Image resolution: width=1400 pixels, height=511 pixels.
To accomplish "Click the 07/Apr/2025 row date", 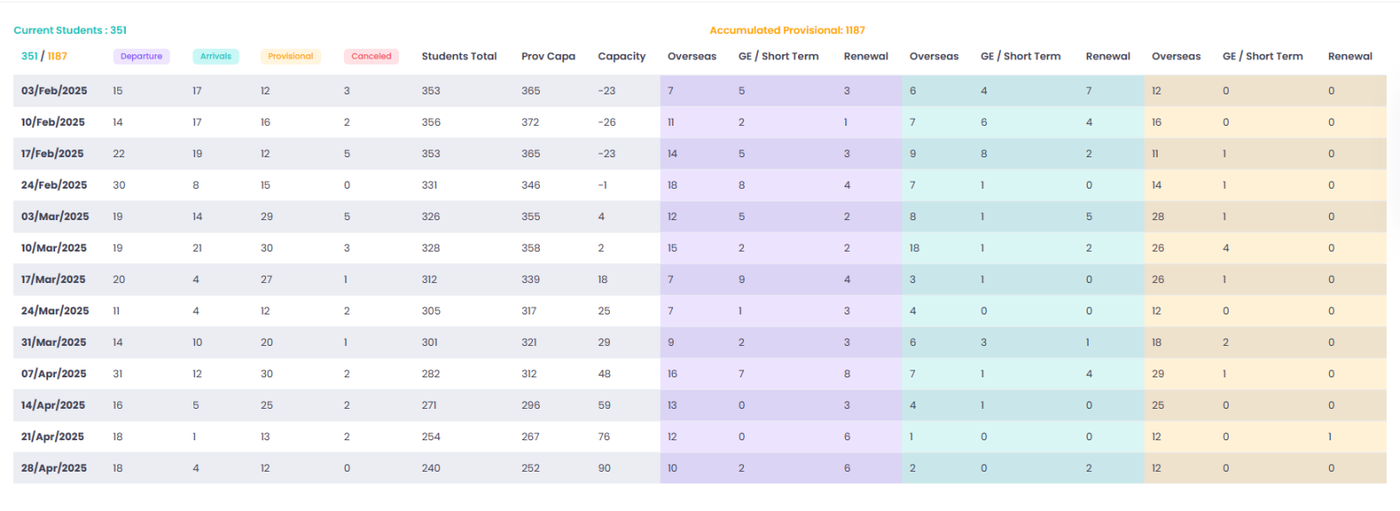I will pyautogui.click(x=54, y=374).
